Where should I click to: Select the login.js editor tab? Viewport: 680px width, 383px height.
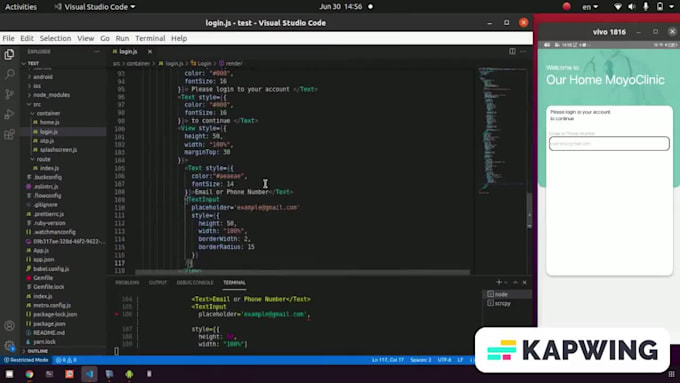pyautogui.click(x=128, y=52)
